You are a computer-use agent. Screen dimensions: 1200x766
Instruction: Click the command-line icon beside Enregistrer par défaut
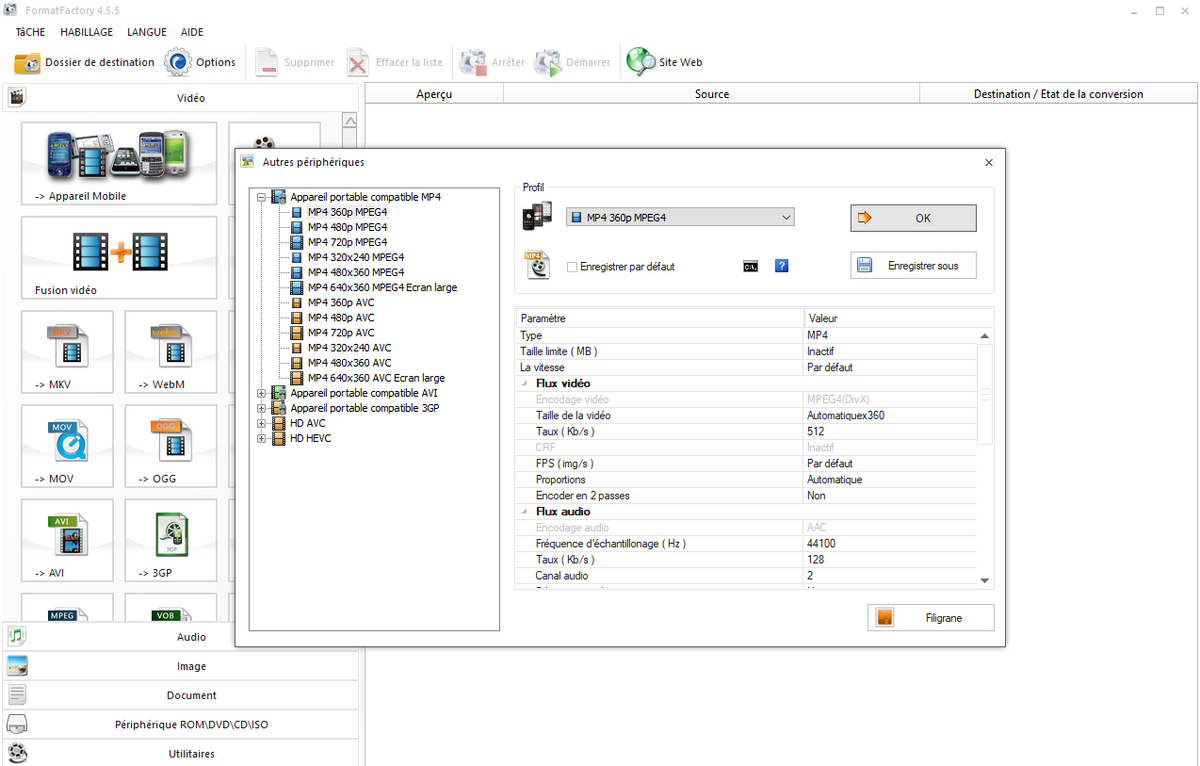click(750, 267)
